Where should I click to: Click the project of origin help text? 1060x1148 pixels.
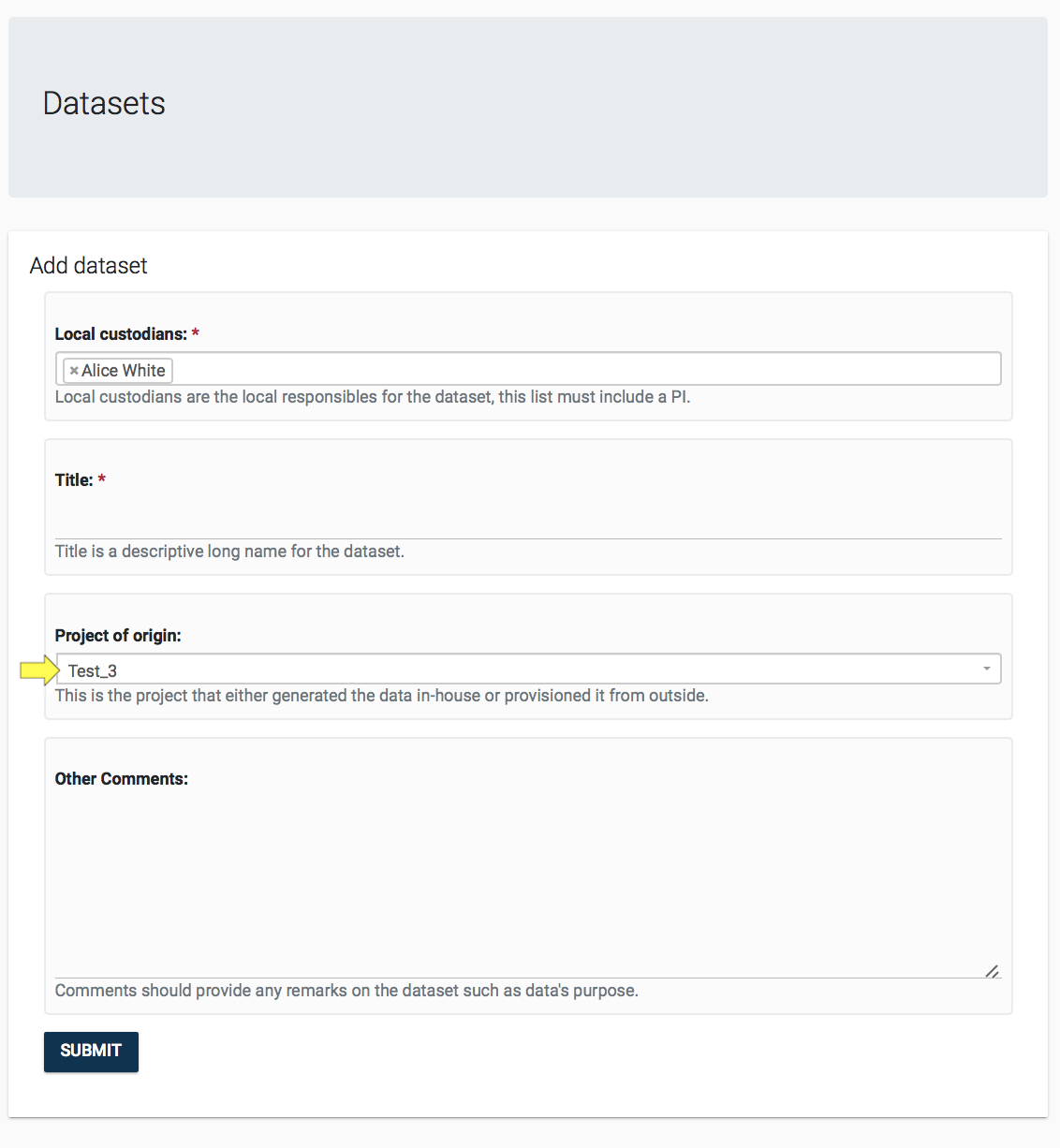tap(381, 696)
